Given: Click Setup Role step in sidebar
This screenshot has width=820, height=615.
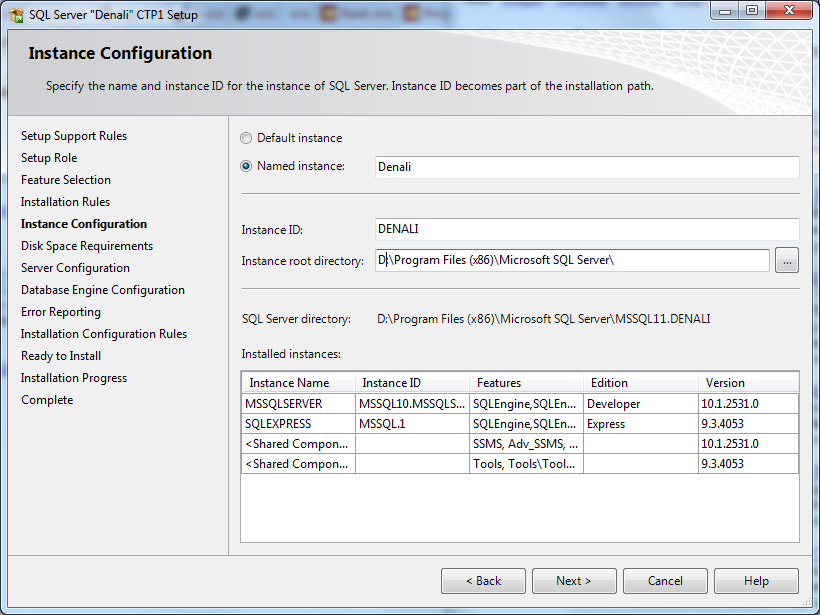Looking at the screenshot, I should [x=49, y=158].
